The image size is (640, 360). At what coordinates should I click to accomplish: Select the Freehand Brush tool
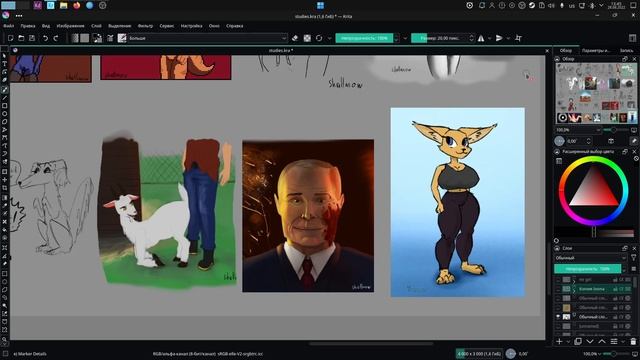pyautogui.click(x=4, y=89)
